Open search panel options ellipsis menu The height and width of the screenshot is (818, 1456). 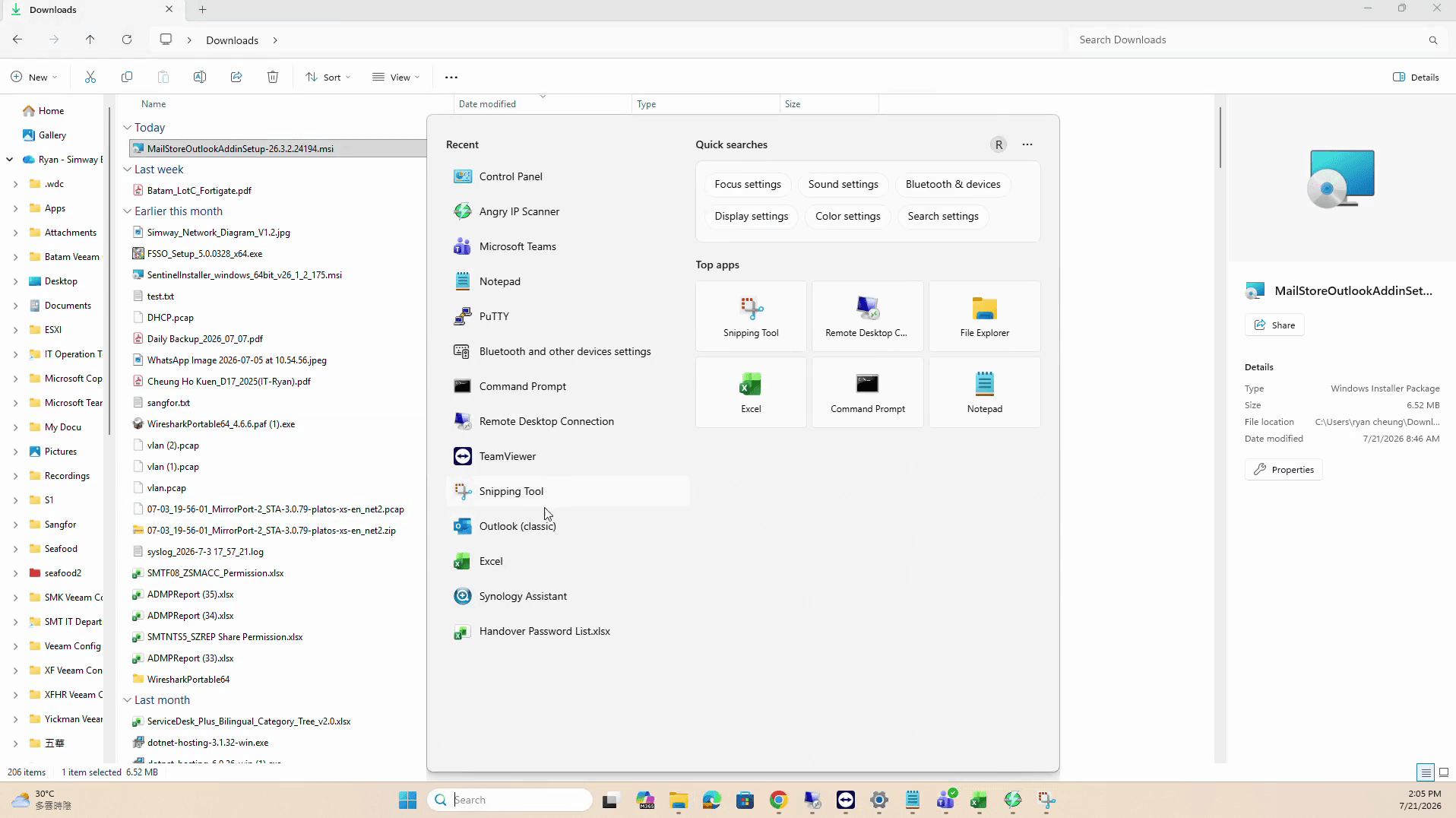click(1027, 144)
